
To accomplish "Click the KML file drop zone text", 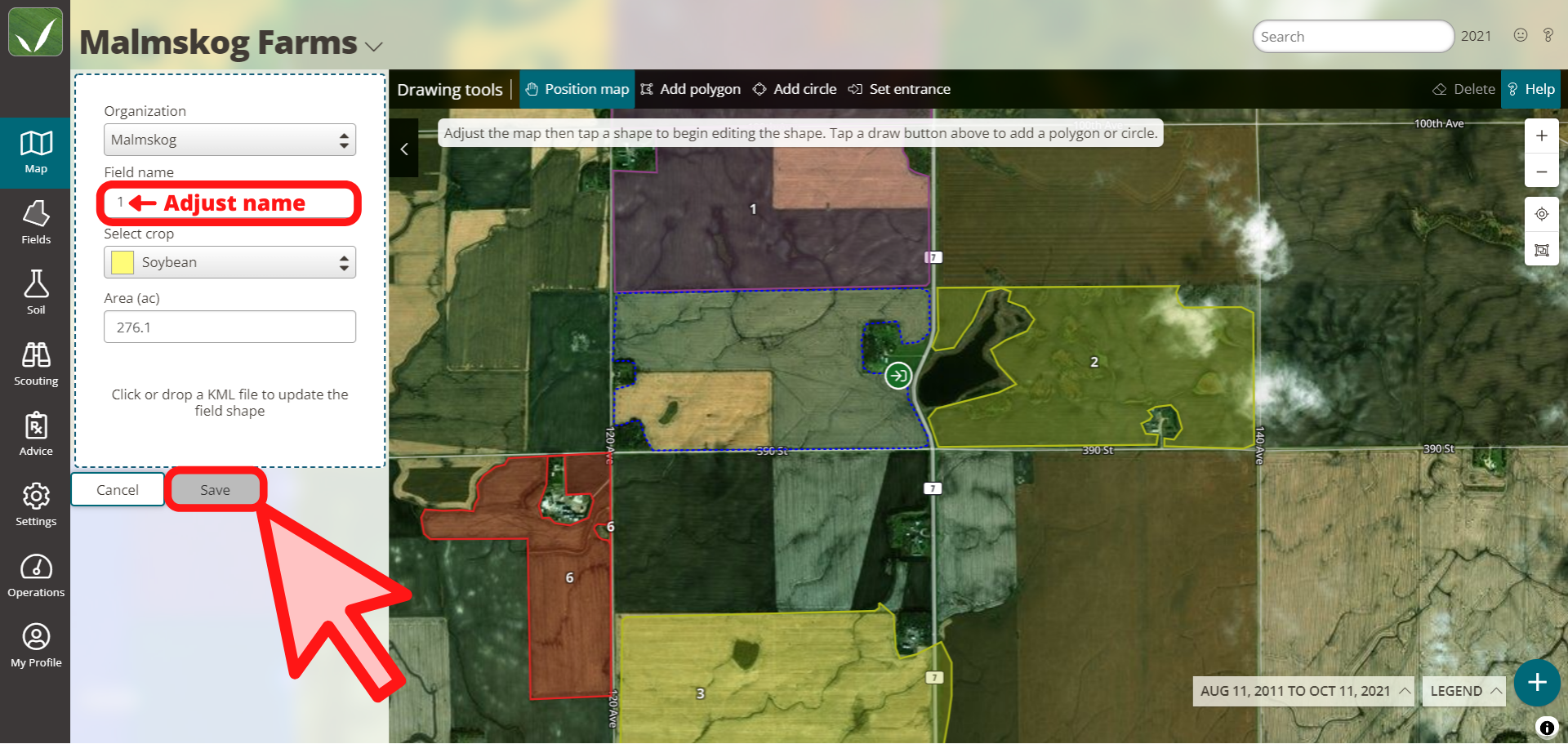I will (229, 403).
